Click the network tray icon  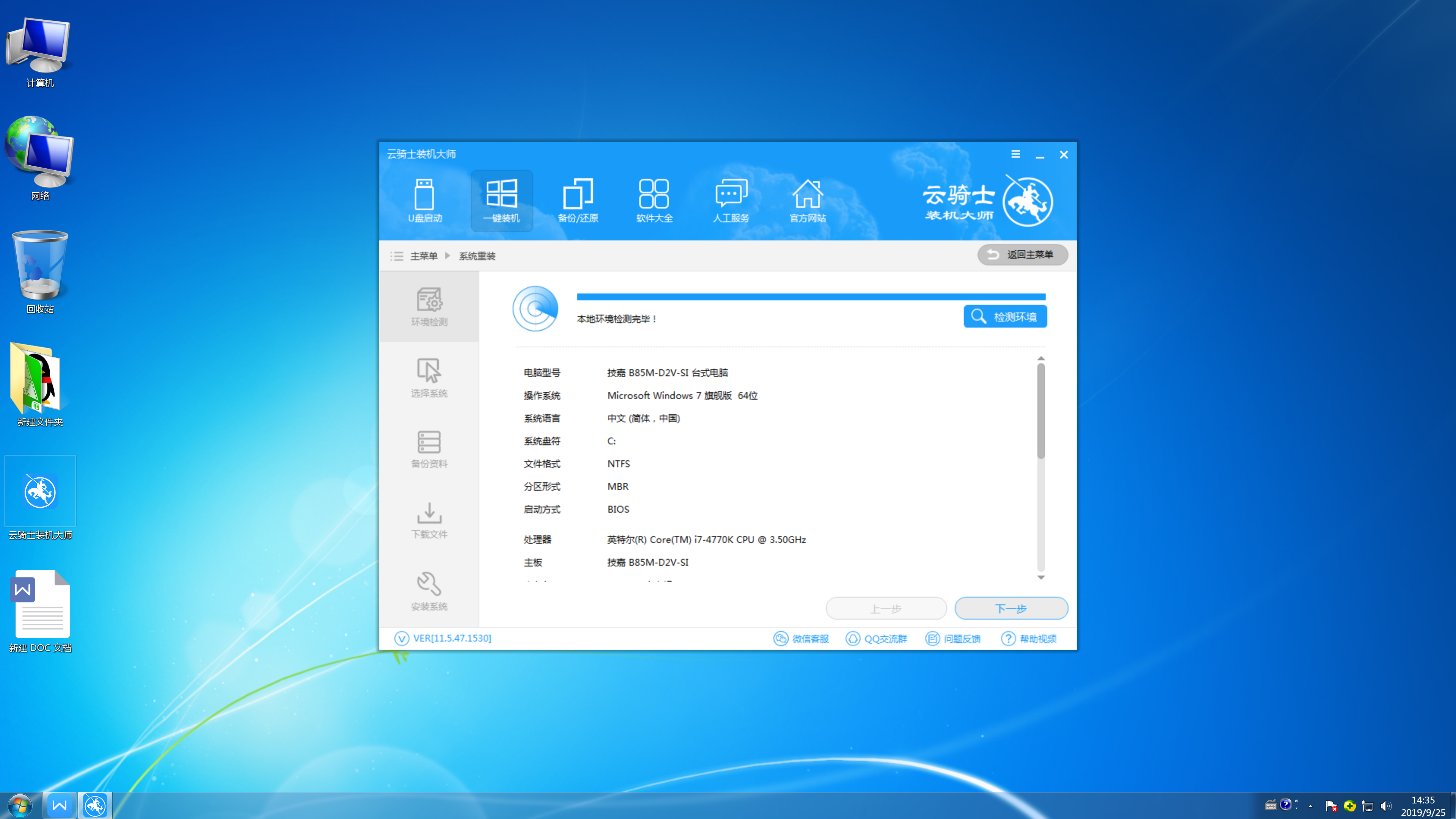(x=1368, y=806)
